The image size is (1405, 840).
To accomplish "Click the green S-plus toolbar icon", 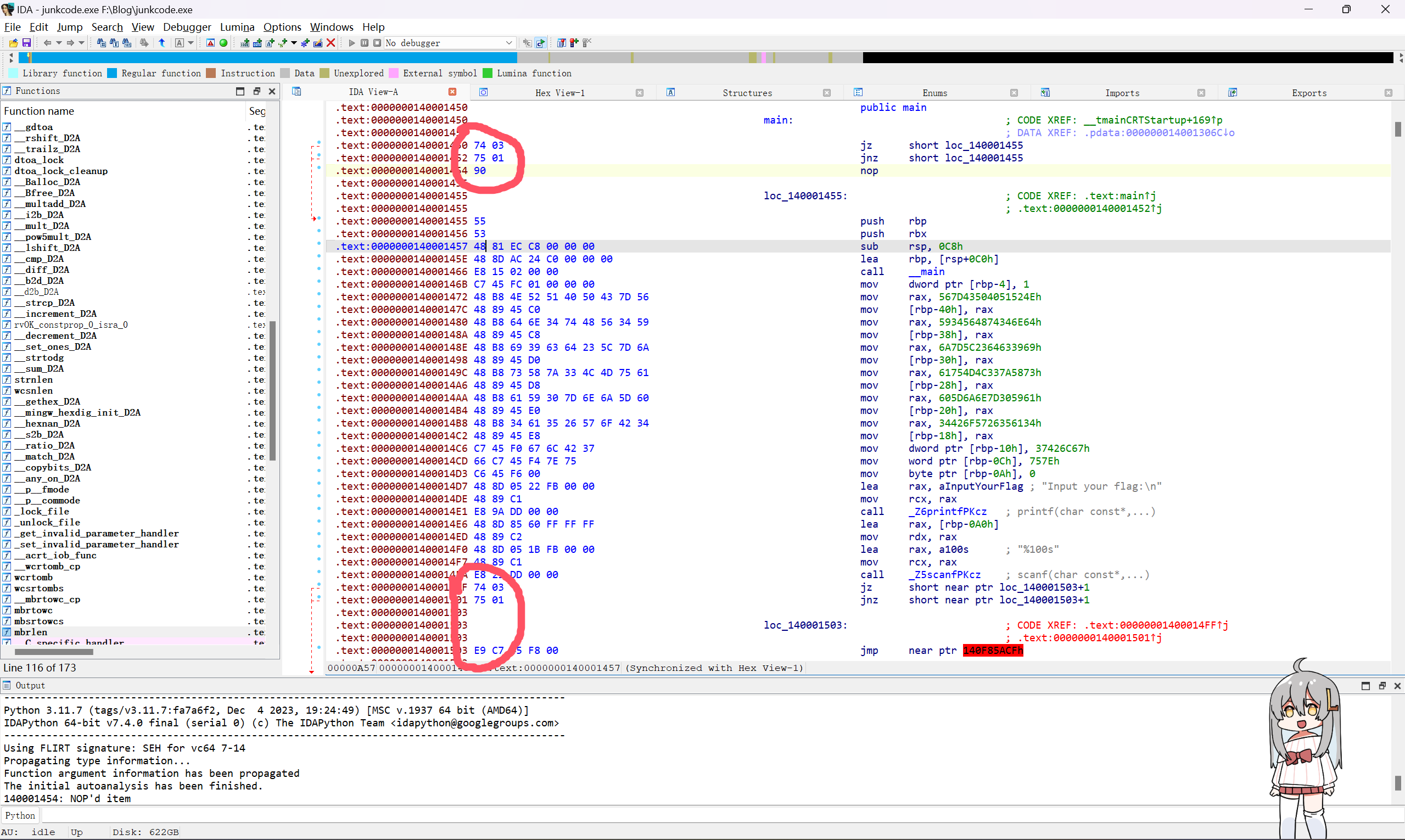I will click(x=283, y=43).
